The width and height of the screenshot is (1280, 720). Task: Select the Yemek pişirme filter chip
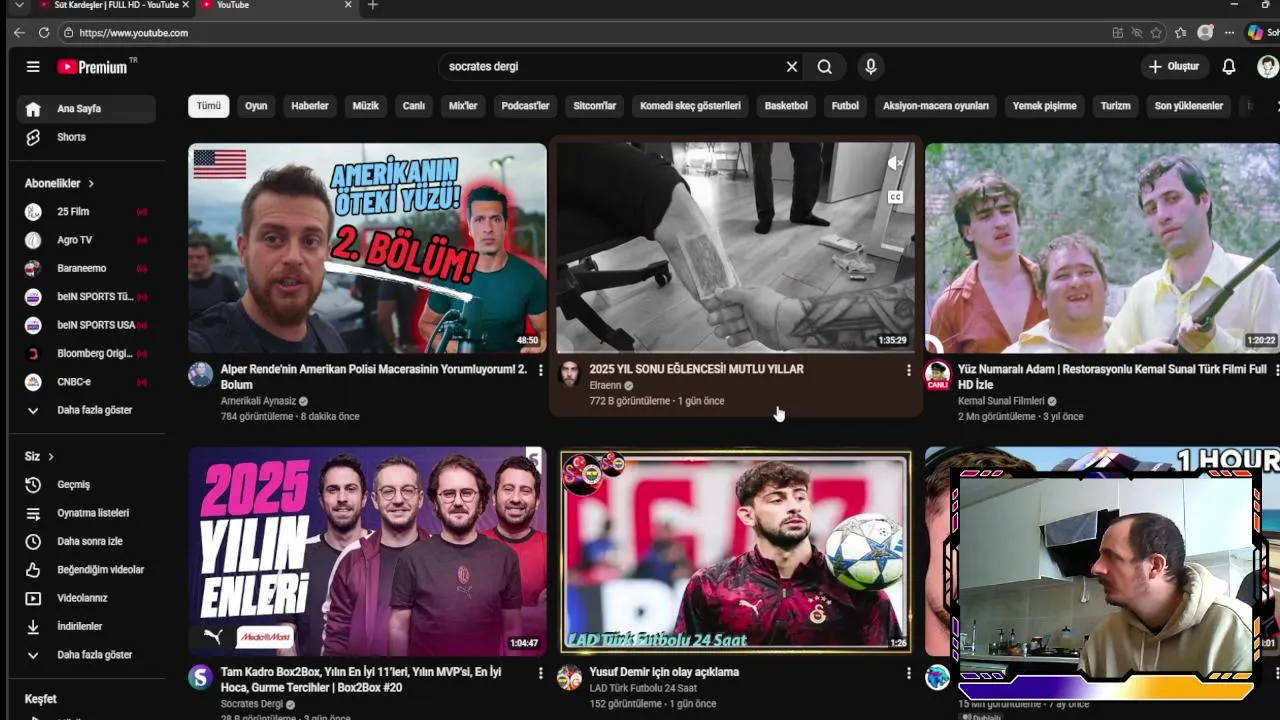1045,106
